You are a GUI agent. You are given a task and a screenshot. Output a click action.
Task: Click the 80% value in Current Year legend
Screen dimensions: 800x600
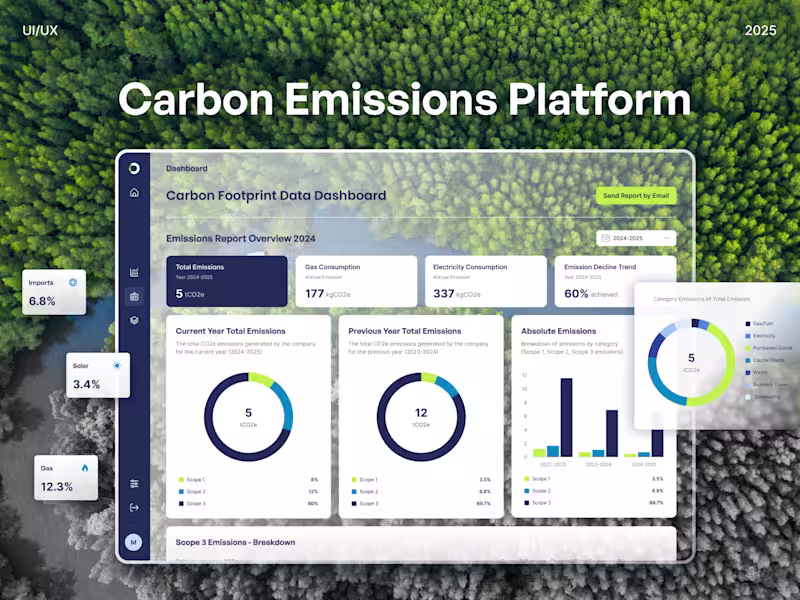tap(313, 504)
